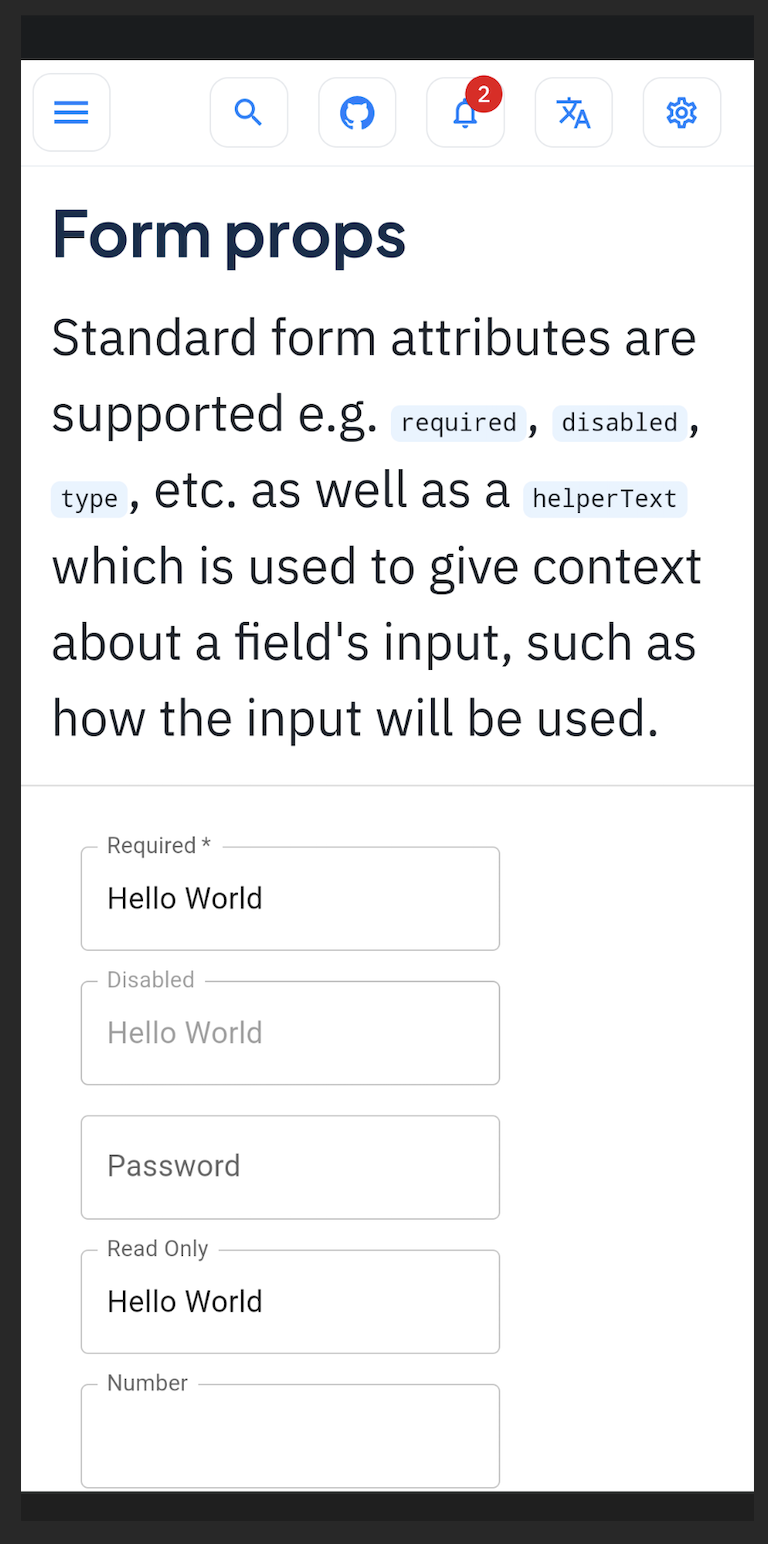Focus the Password input field

pyautogui.click(x=290, y=1167)
